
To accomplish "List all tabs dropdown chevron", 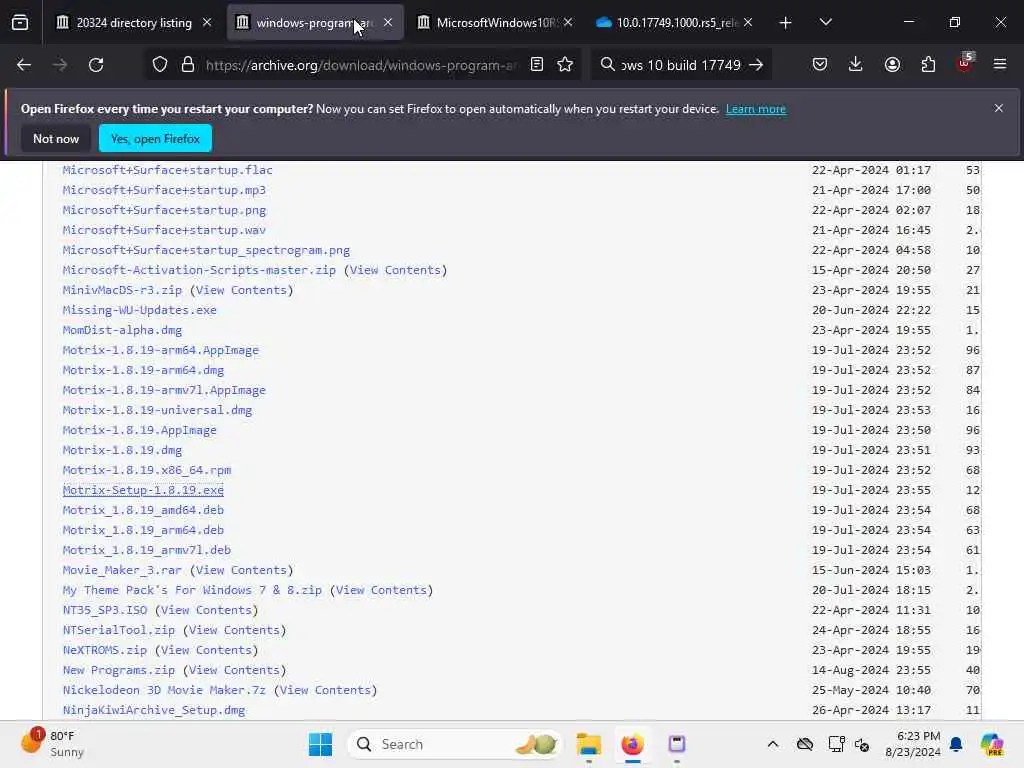I will point(825,22).
